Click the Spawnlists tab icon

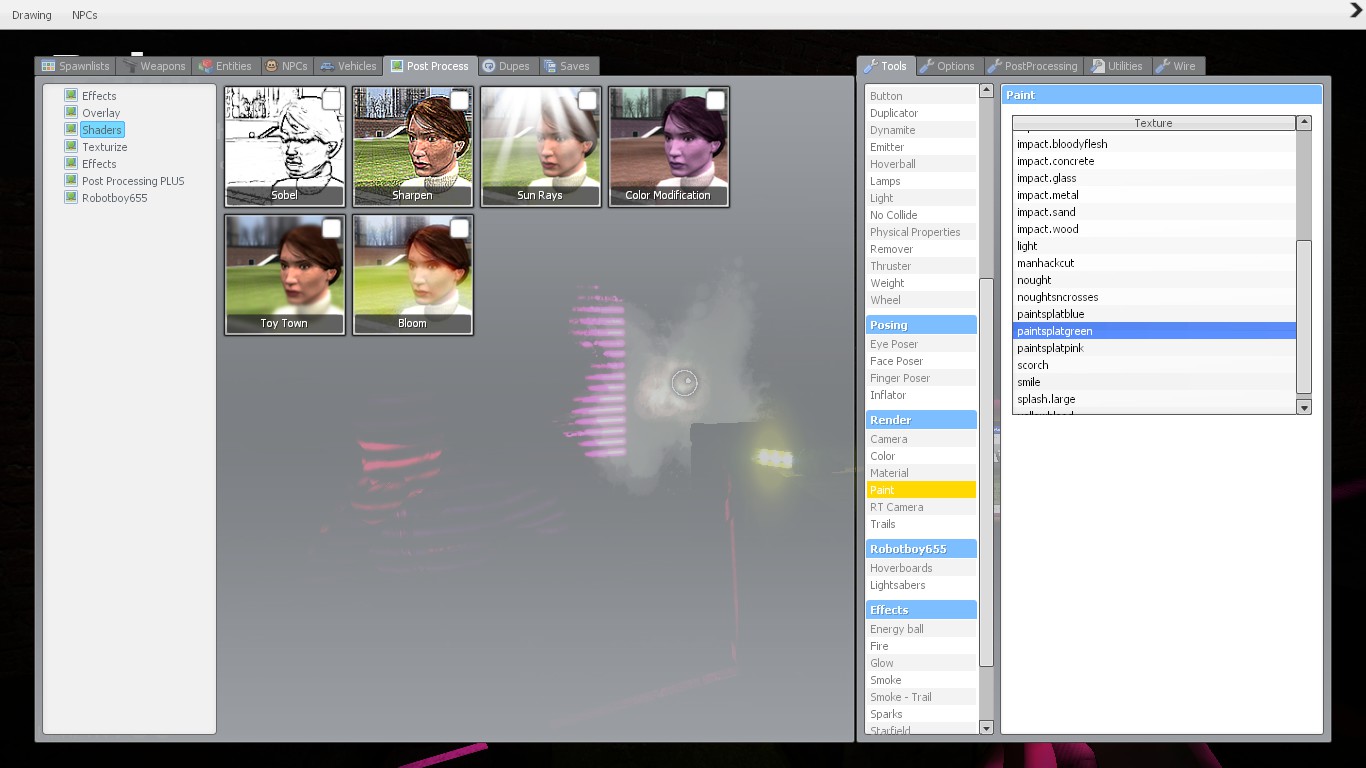click(48, 66)
